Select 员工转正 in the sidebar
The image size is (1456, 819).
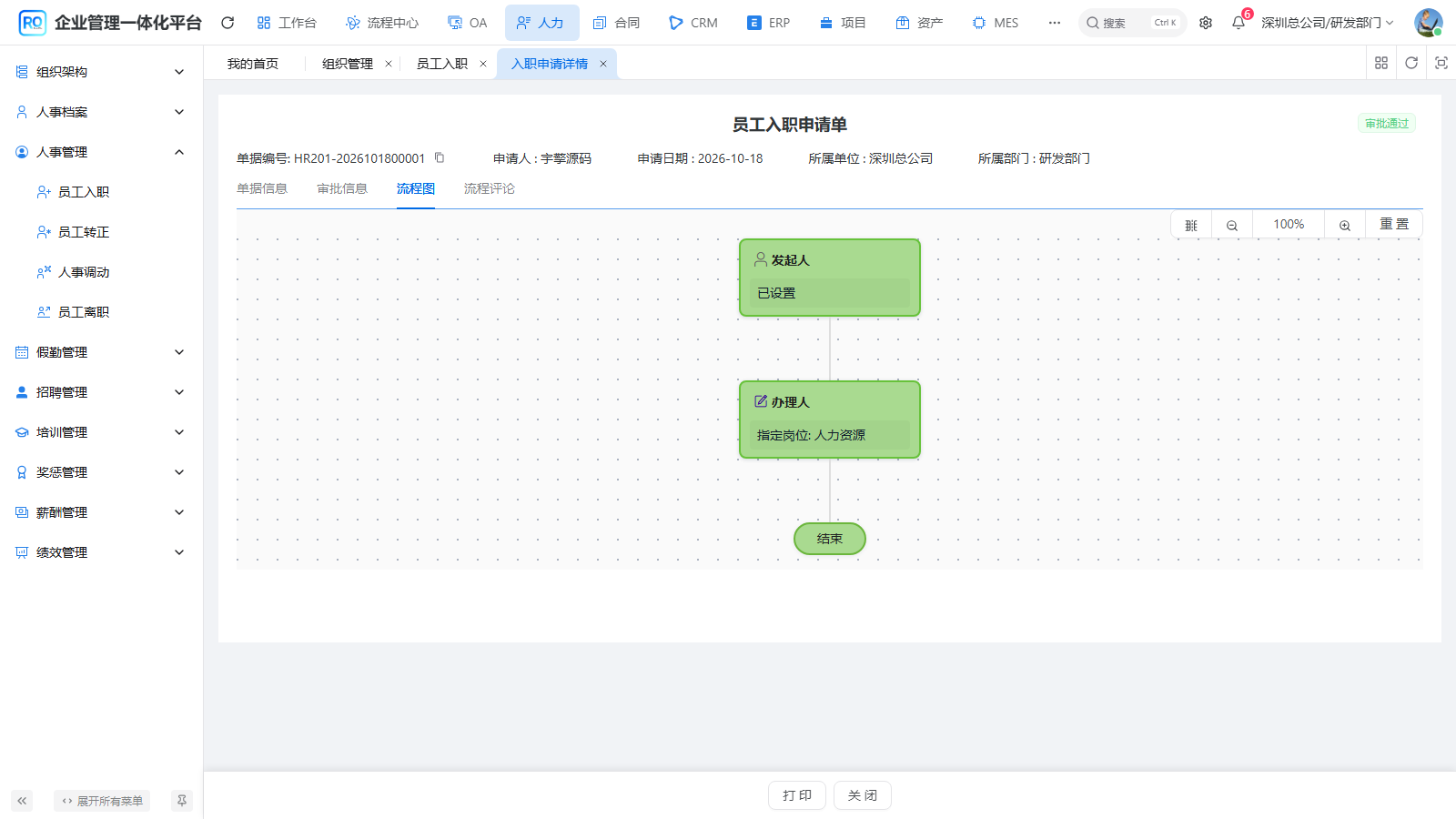coord(101,232)
